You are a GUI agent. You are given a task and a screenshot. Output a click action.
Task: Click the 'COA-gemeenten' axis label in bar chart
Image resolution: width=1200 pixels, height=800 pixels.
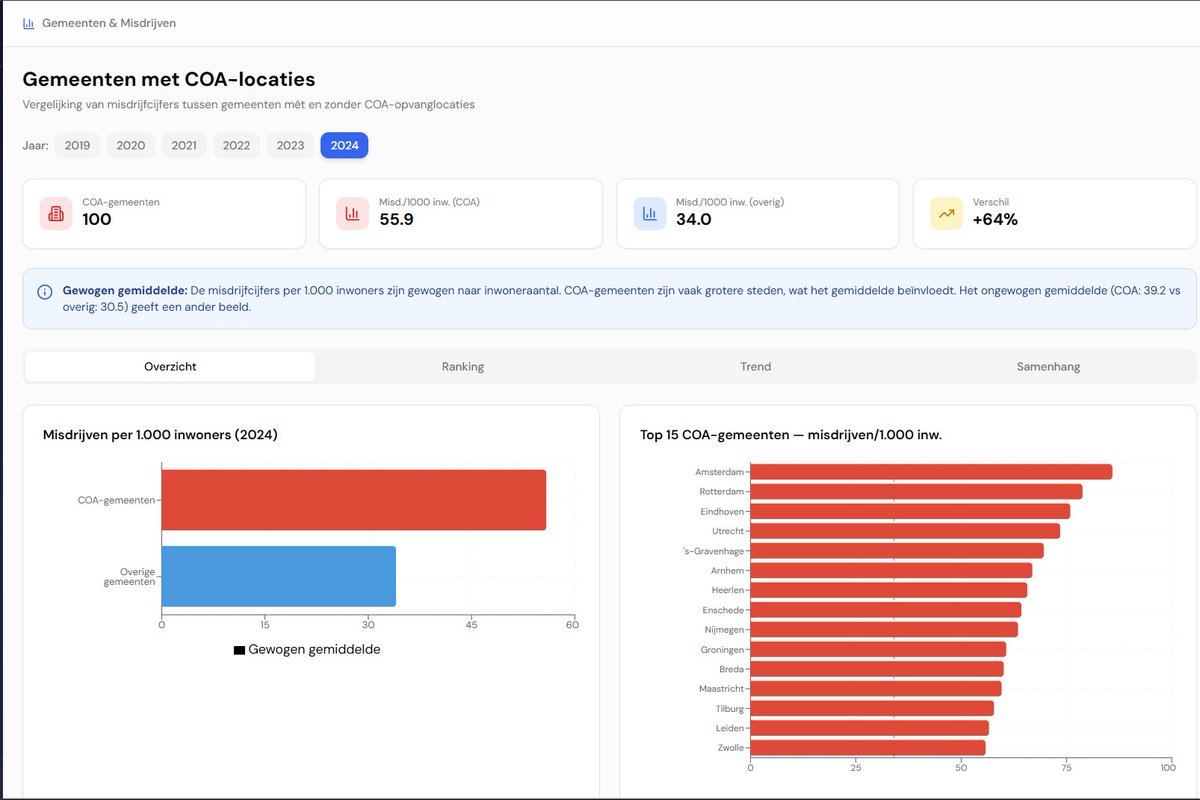[x=117, y=500]
